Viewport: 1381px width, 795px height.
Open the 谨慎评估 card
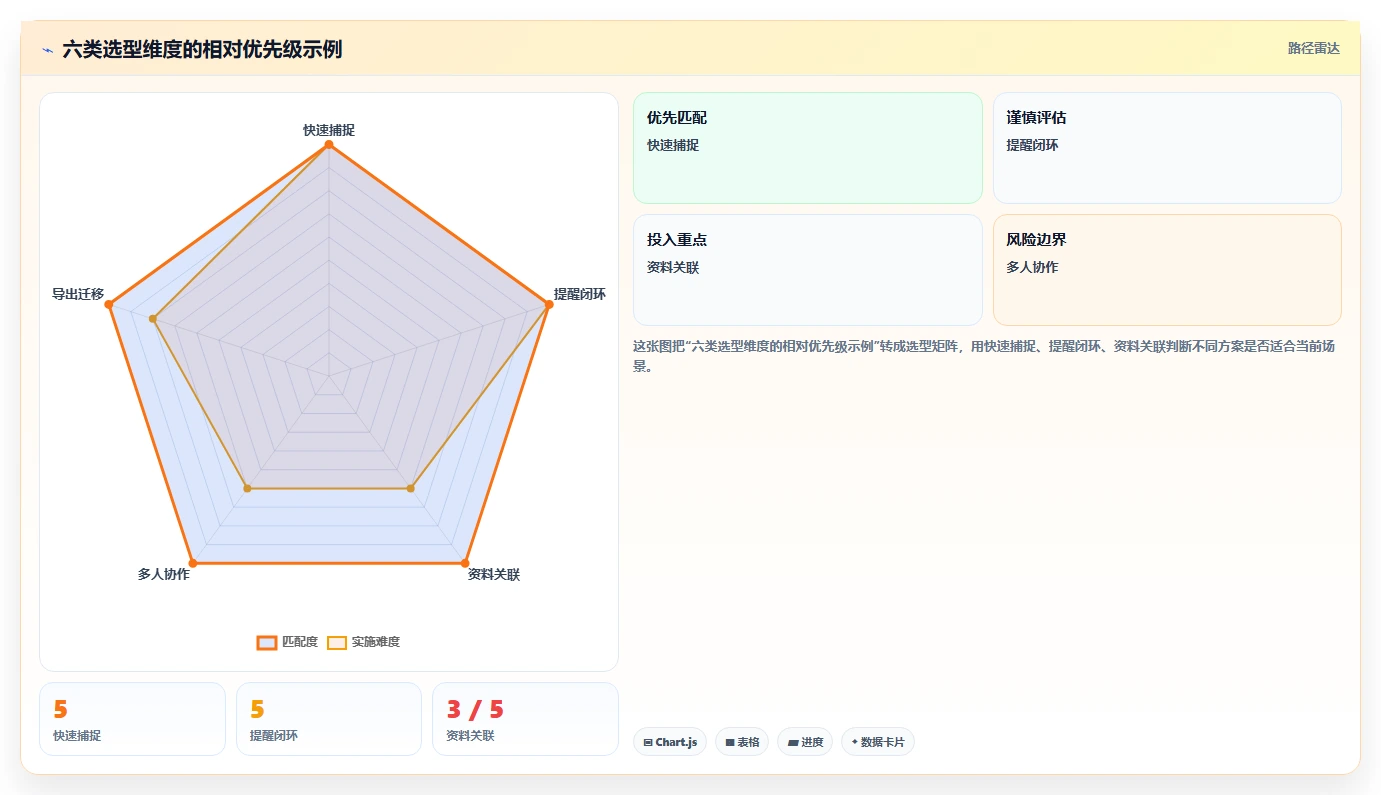pyautogui.click(x=1167, y=148)
